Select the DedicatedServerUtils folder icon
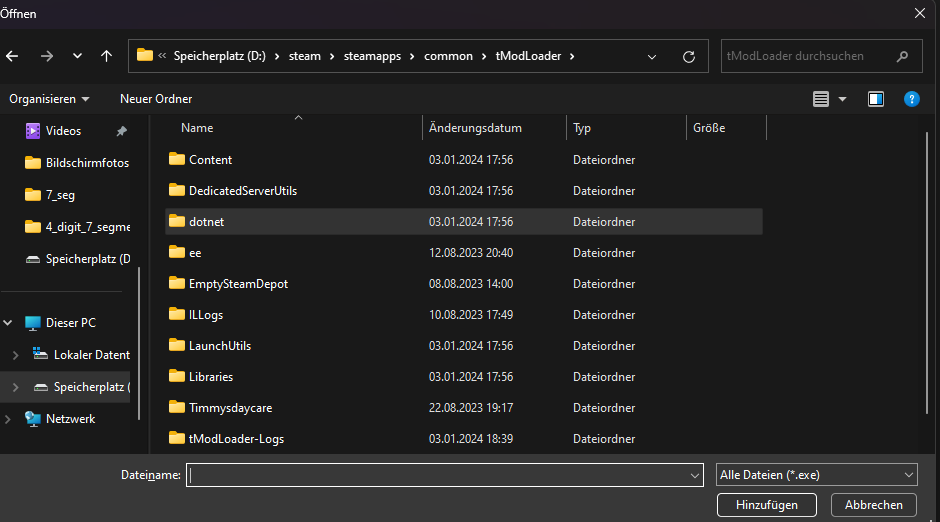The height and width of the screenshot is (522, 940). 176,190
